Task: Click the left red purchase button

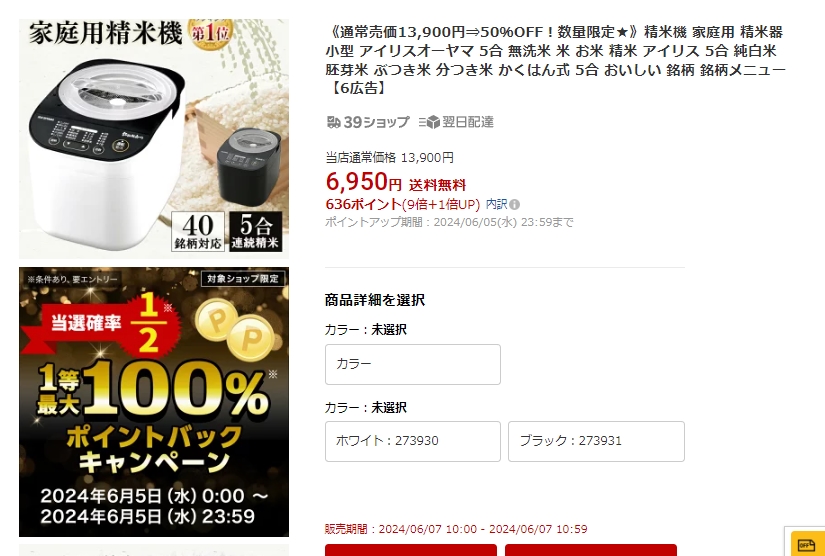Action: [x=411, y=550]
